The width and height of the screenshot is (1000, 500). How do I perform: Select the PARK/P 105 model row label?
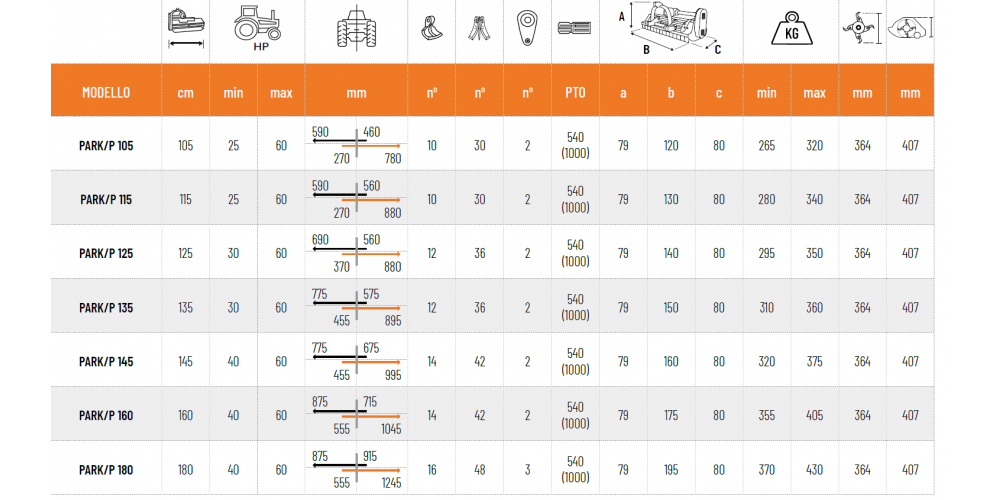(x=106, y=146)
